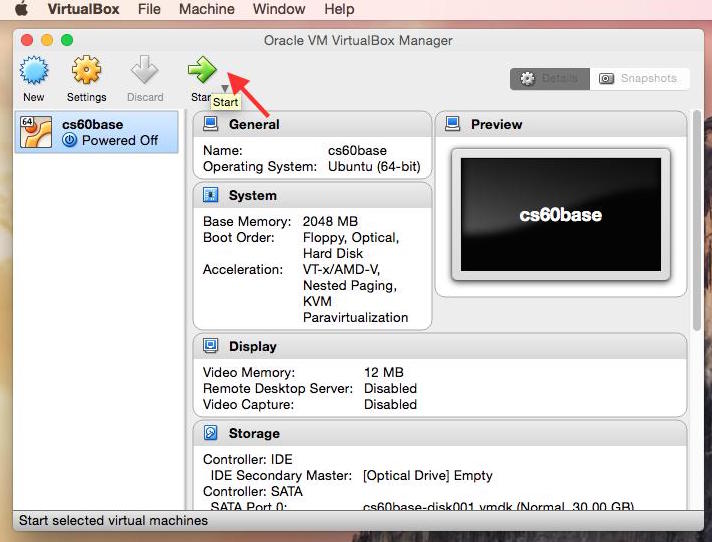Start the VM with green arrow

[x=202, y=69]
